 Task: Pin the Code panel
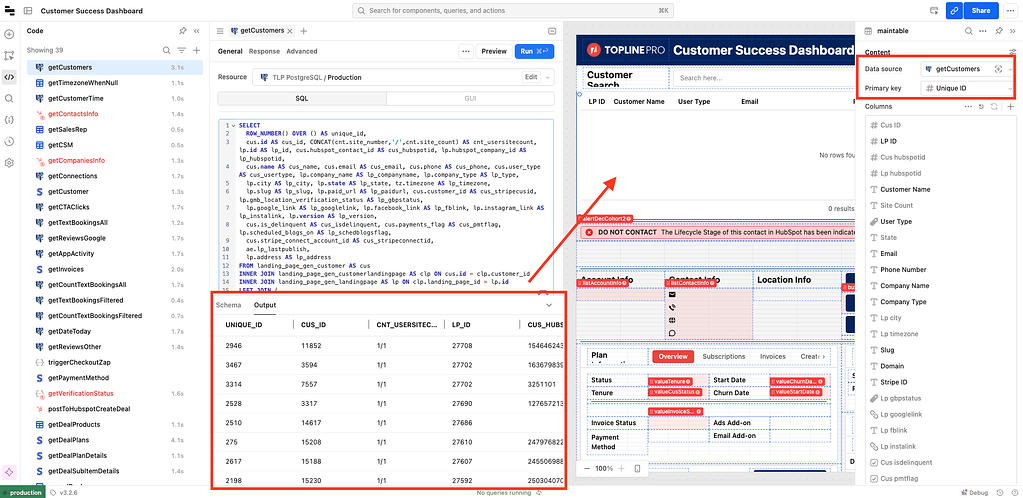coord(181,31)
